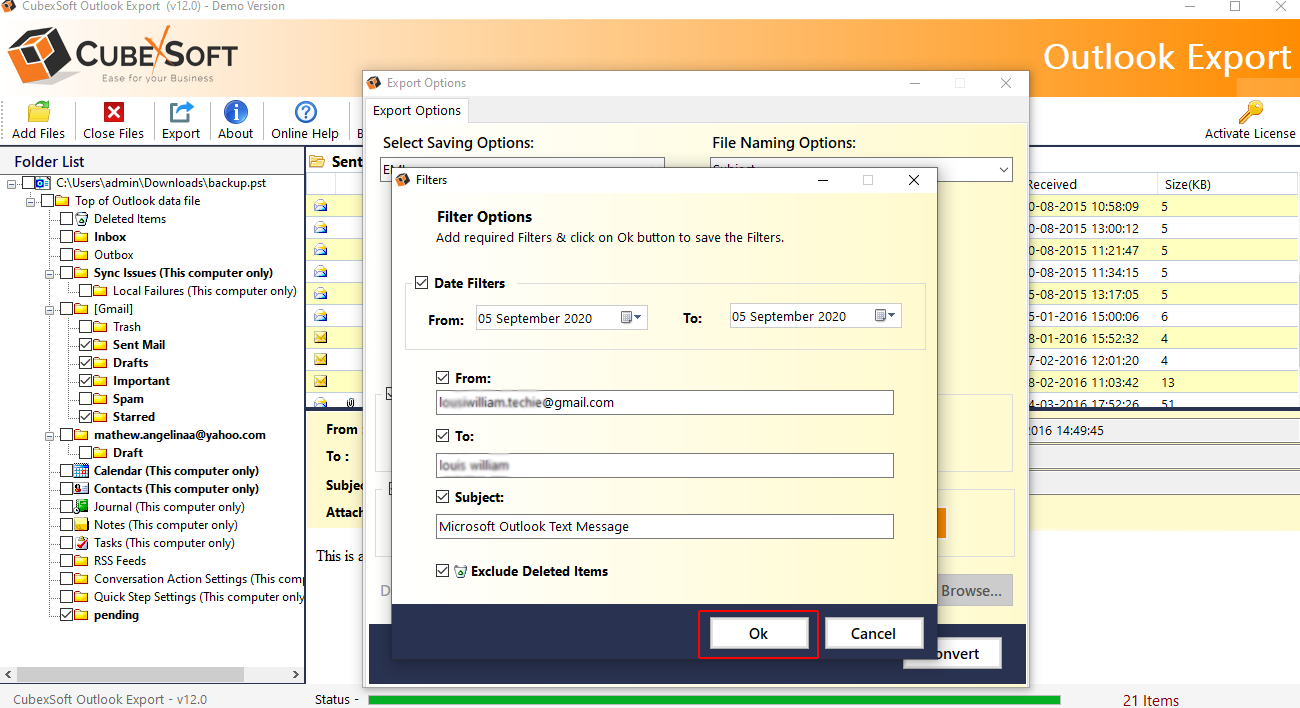1300x708 pixels.
Task: Click the Size(KB) column header
Action: tap(1229, 184)
